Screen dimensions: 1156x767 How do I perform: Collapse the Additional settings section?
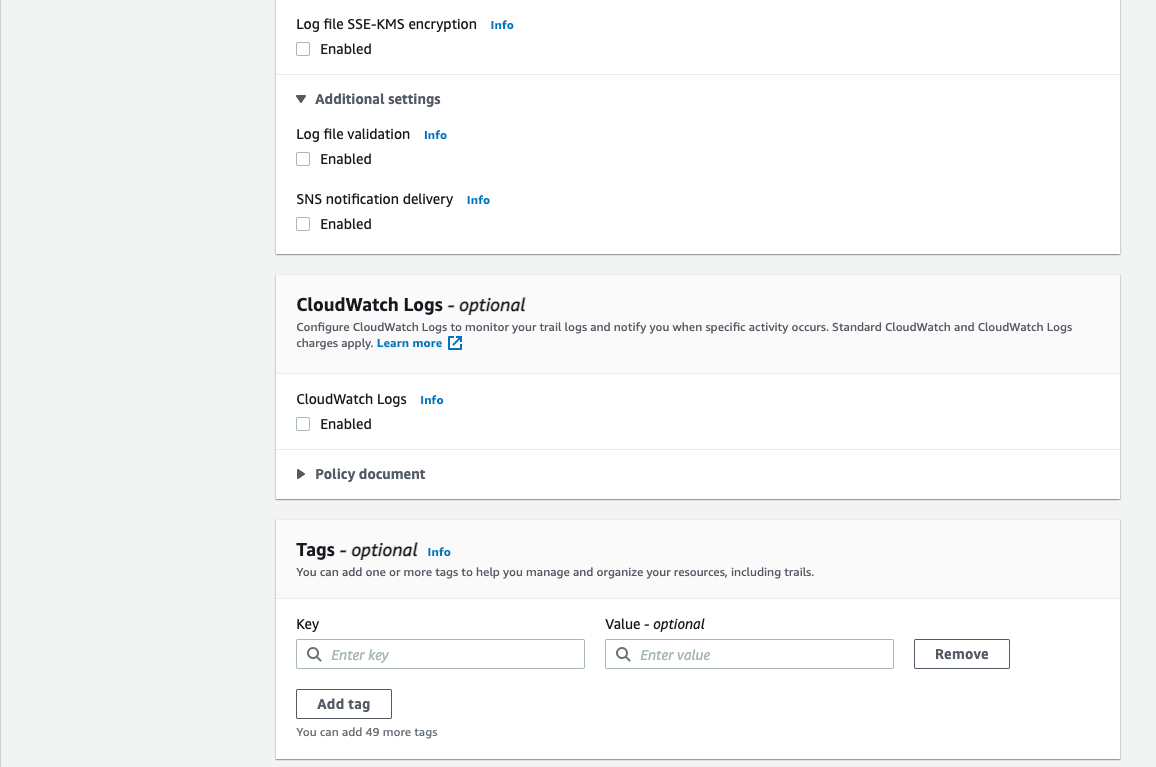click(x=301, y=99)
